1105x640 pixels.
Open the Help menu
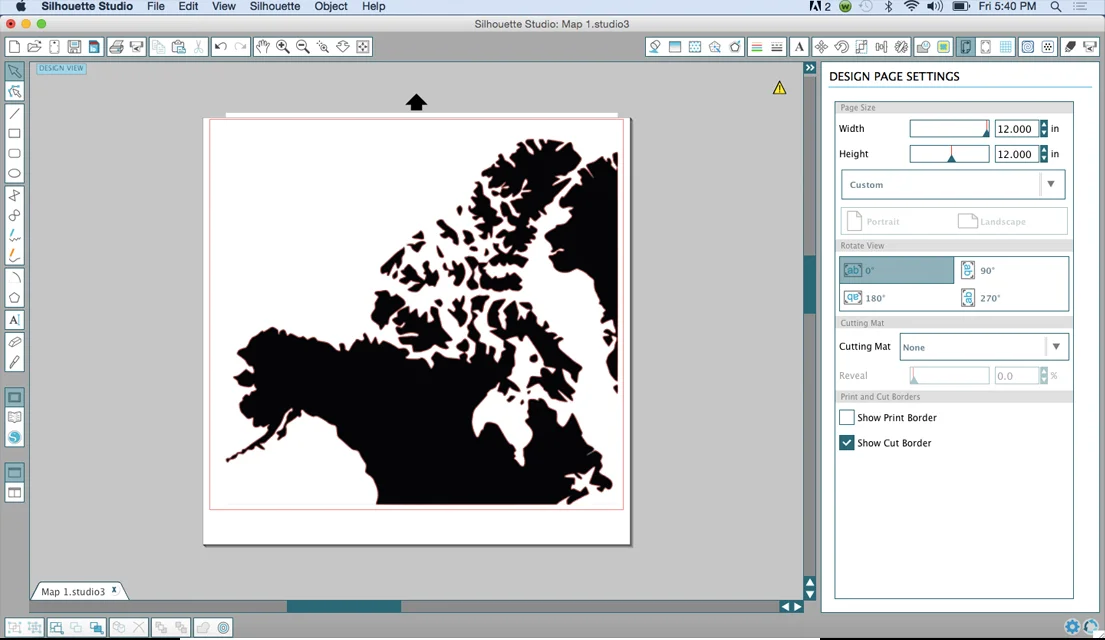pyautogui.click(x=374, y=6)
